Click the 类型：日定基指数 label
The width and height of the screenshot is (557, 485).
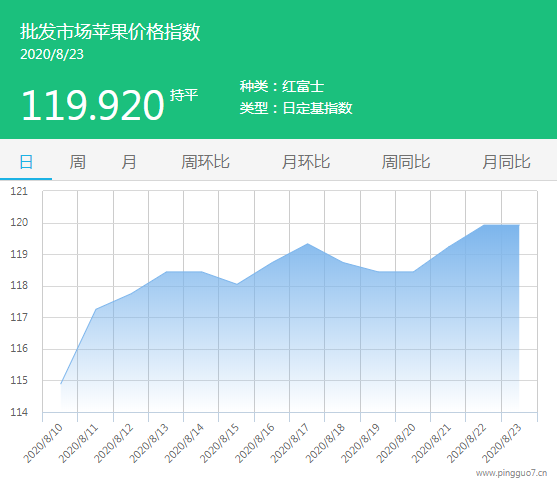296,108
